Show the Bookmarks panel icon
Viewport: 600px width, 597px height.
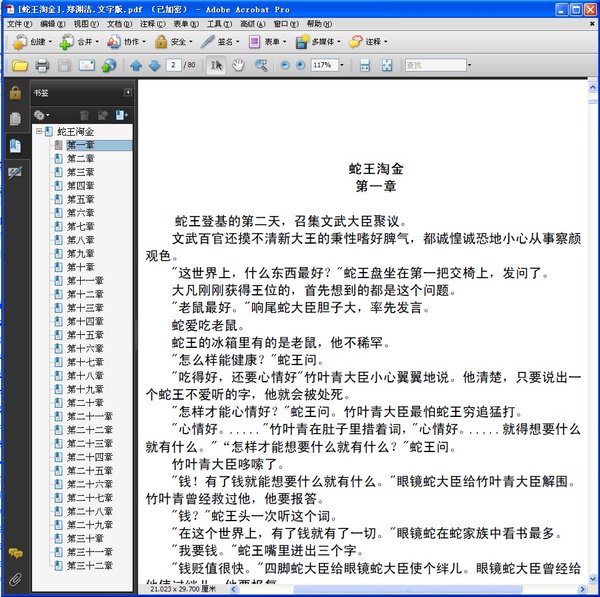click(15, 146)
